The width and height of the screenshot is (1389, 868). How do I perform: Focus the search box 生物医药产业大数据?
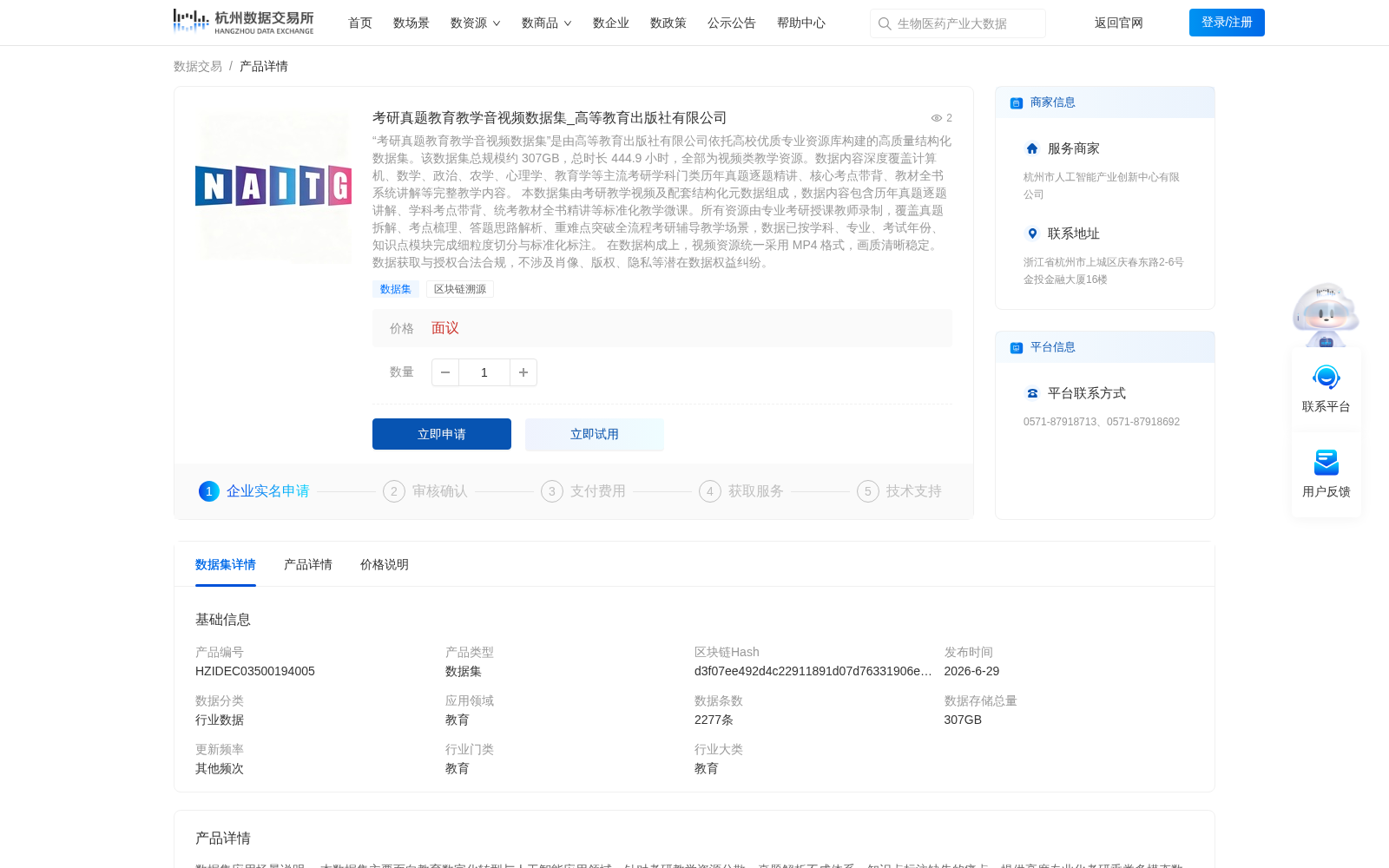(958, 23)
